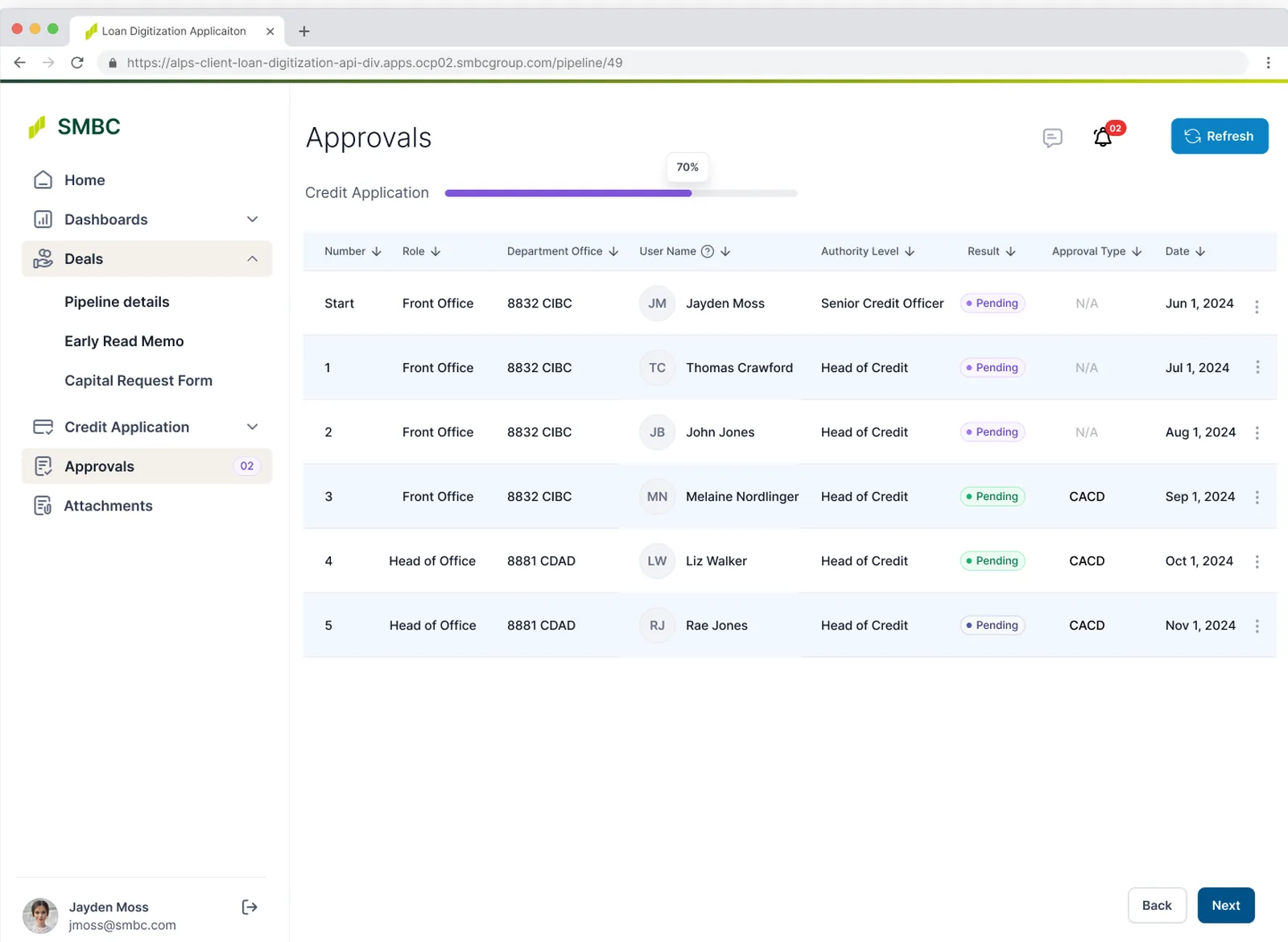Screen dimensions: 1288x942
Task: Log out using the sign-out icon
Action: (x=250, y=907)
